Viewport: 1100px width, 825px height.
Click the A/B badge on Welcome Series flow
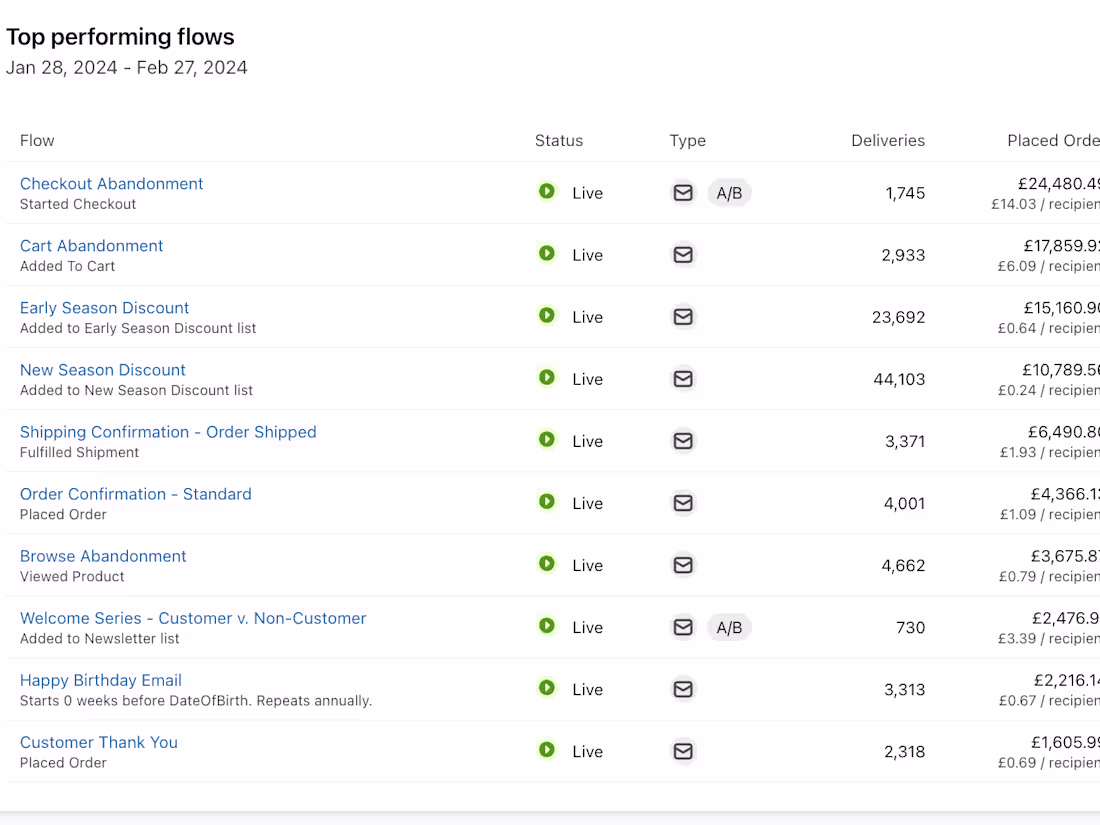coord(729,627)
